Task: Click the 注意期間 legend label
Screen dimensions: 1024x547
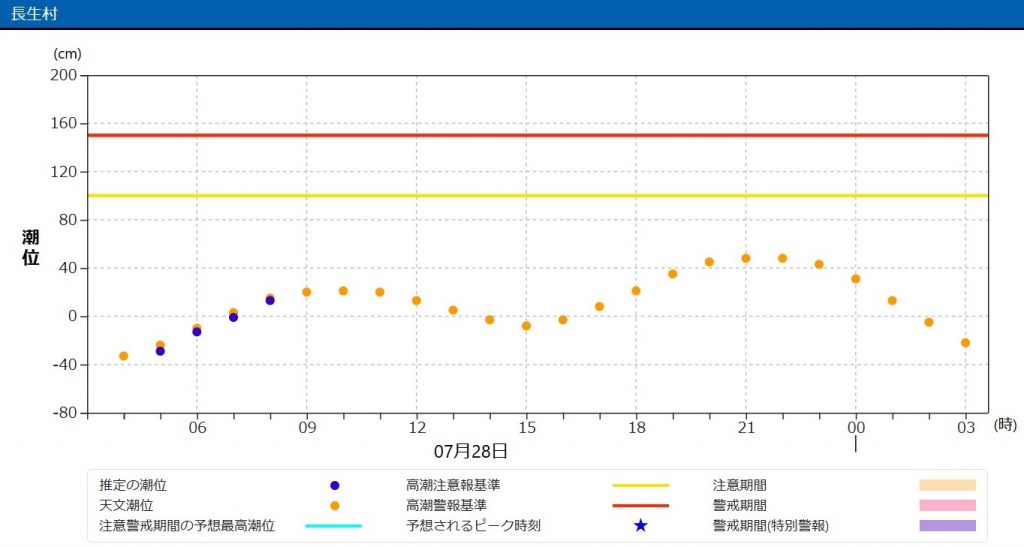Action: 739,485
